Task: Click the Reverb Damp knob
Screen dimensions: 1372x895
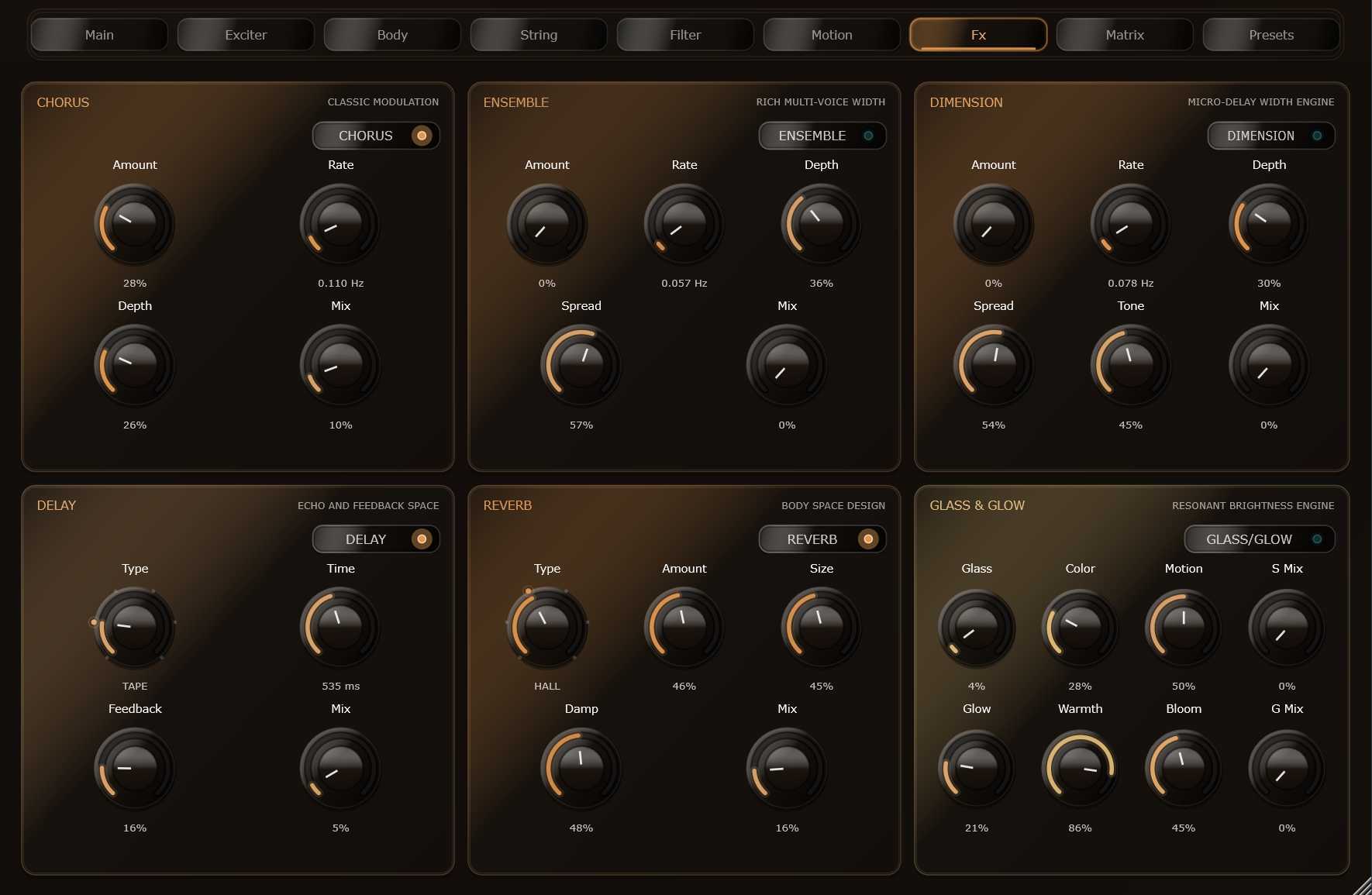Action: point(581,769)
